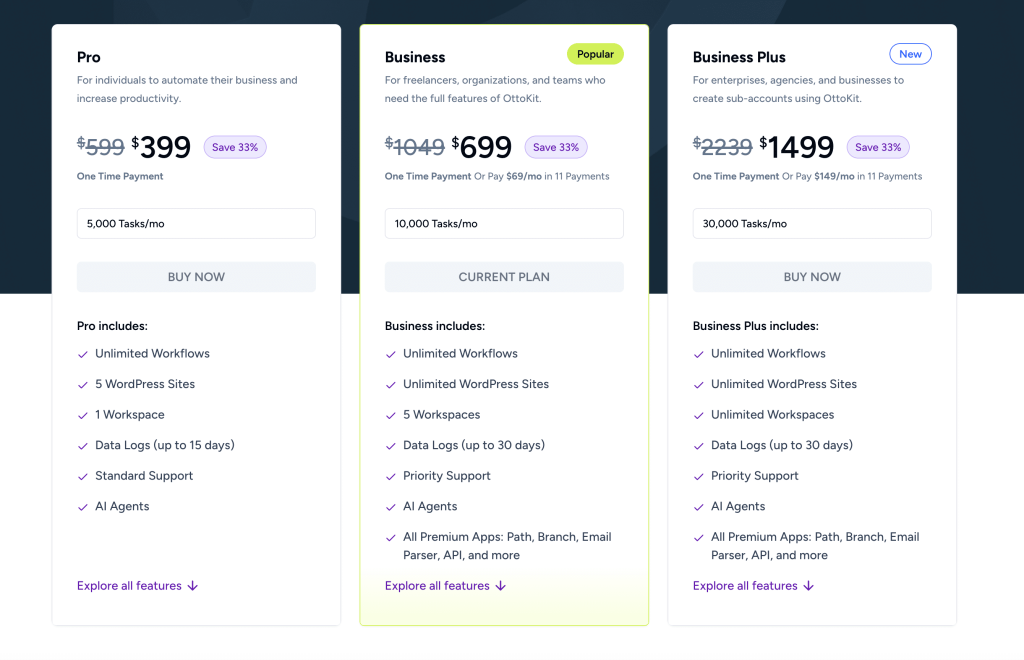1024x660 pixels.
Task: Click Save 33% badge beside $699 price
Action: [x=556, y=147]
